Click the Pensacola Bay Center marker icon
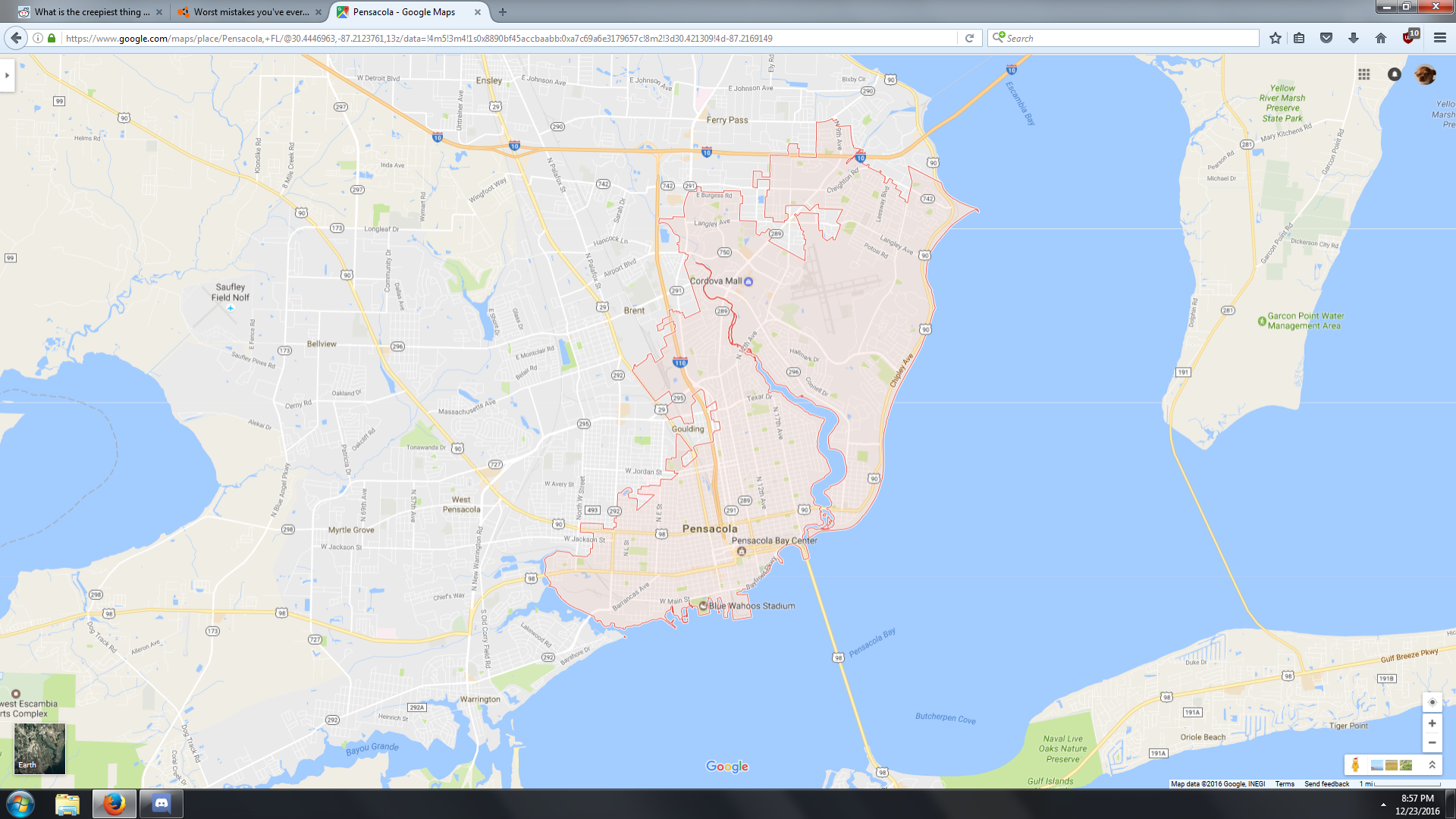This screenshot has width=1456, height=819. tap(742, 551)
